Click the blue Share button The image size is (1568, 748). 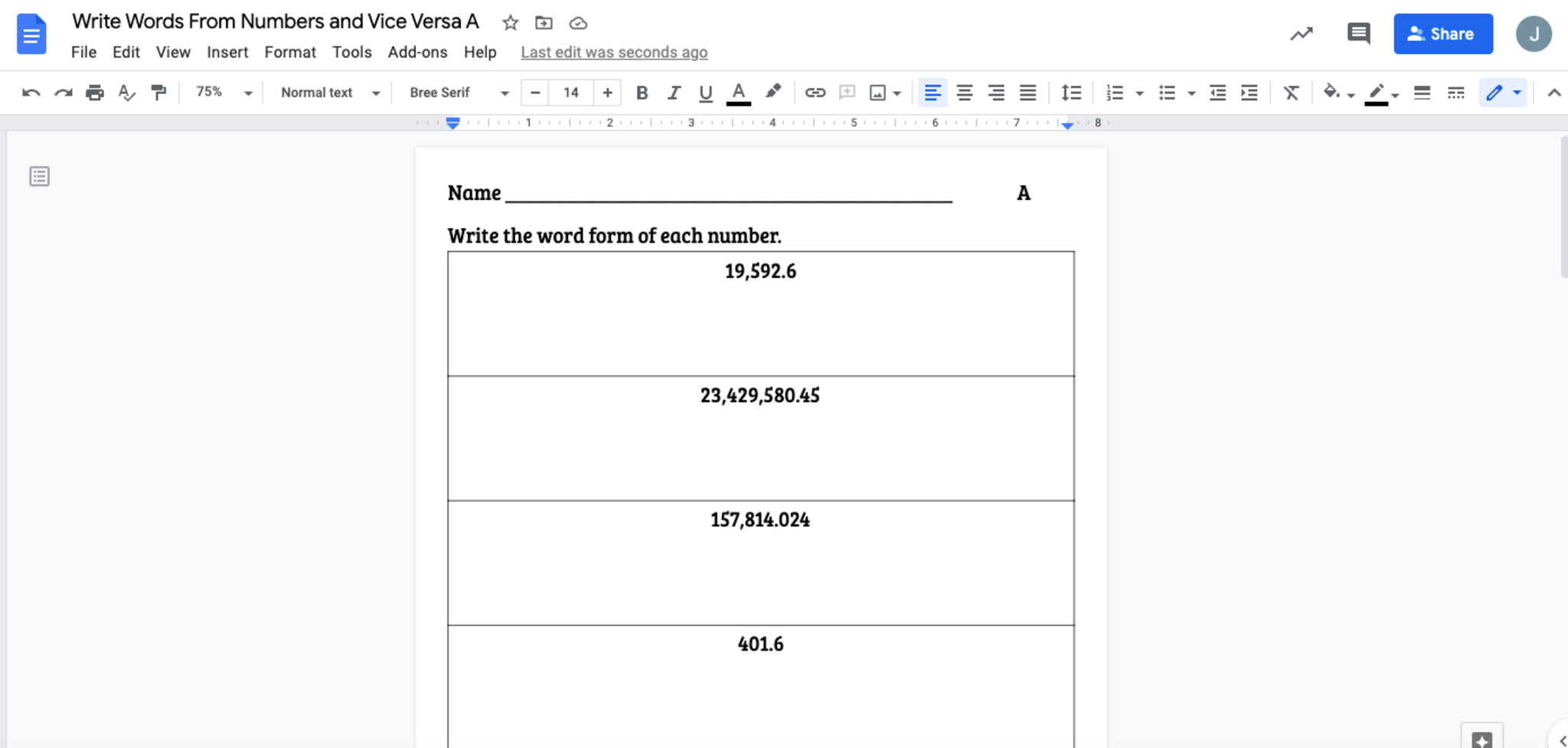tap(1442, 34)
